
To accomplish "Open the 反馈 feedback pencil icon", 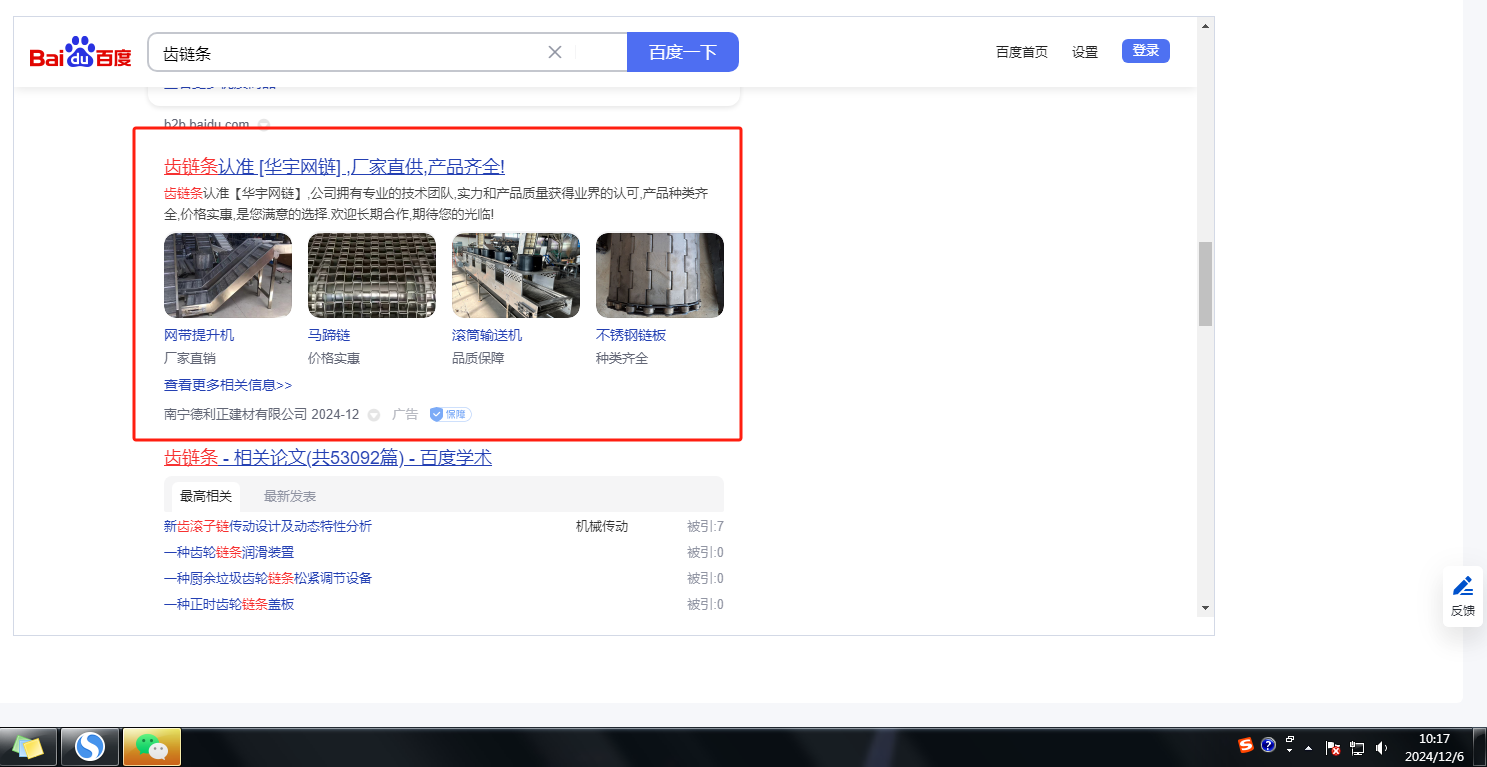I will 1462,586.
